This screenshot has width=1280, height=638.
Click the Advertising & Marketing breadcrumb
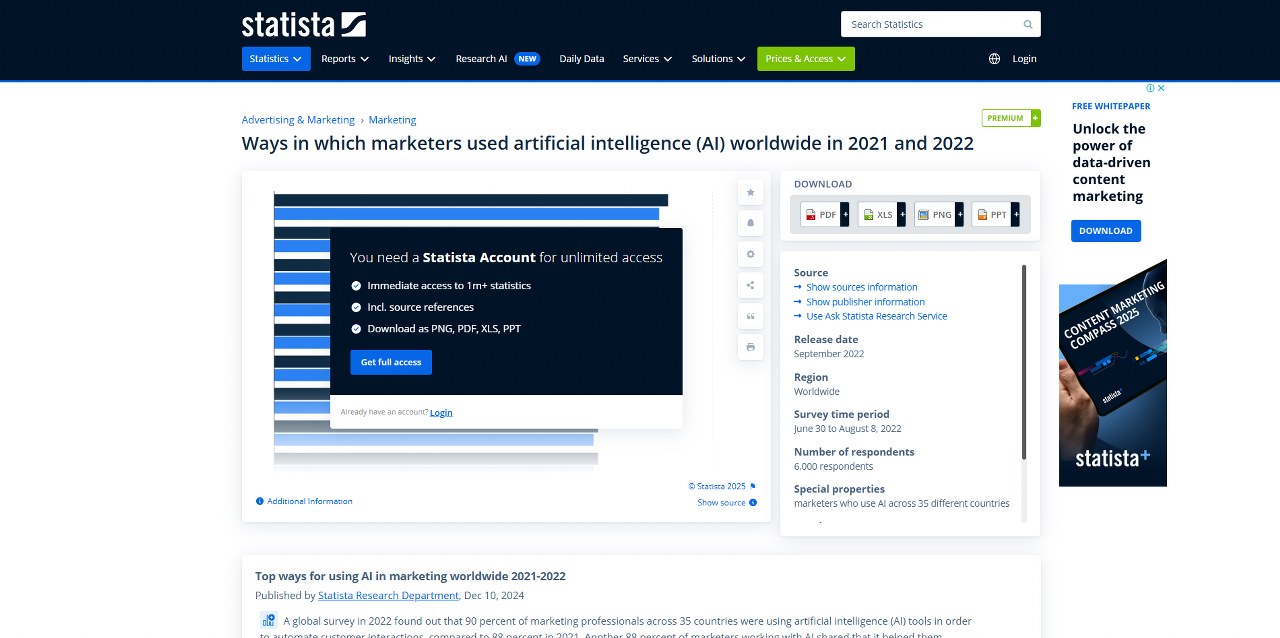[298, 120]
